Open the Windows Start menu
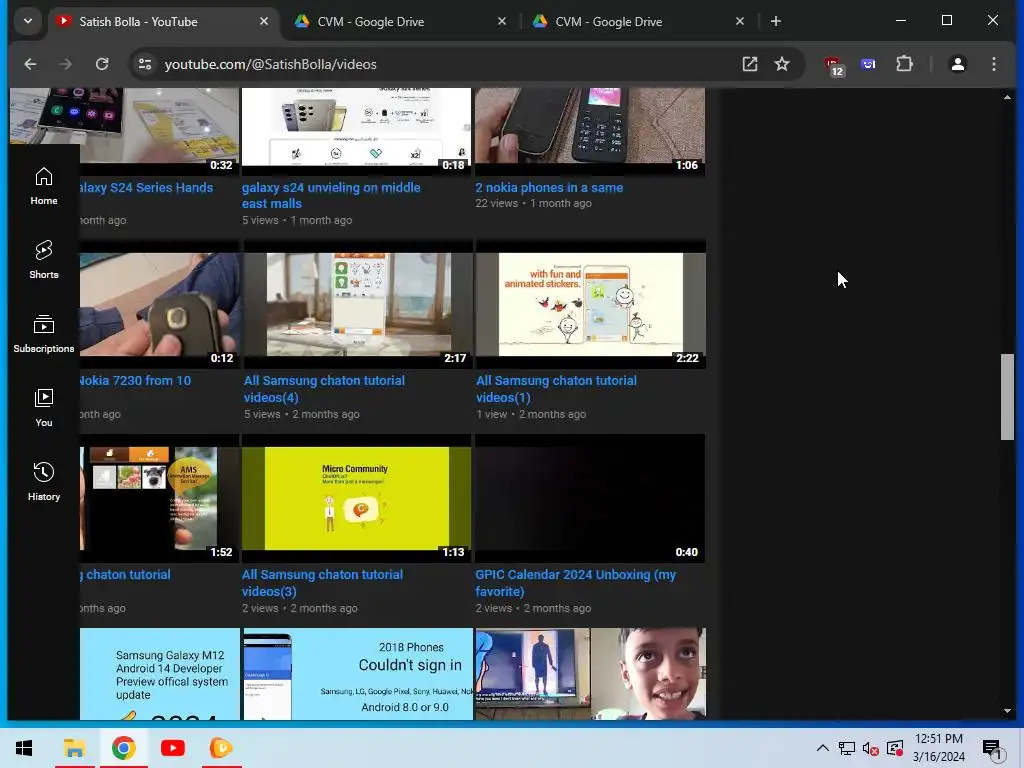1024x768 pixels. 24,748
